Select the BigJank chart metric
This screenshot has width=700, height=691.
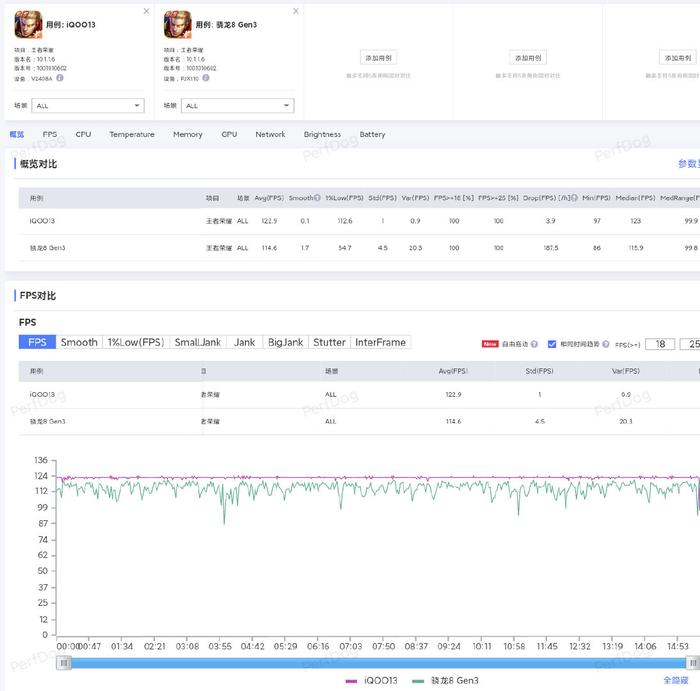[285, 342]
